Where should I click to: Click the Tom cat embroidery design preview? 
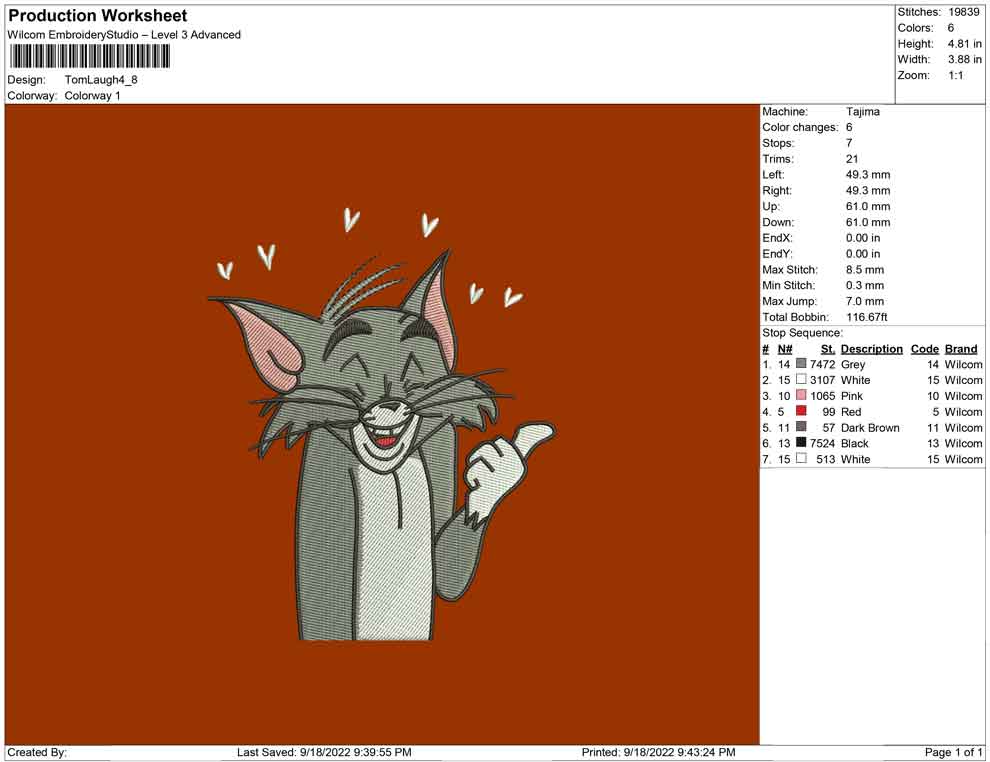[x=381, y=424]
